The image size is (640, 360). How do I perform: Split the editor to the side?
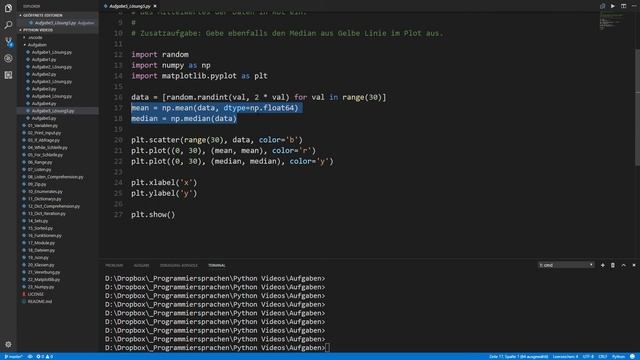click(623, 6)
